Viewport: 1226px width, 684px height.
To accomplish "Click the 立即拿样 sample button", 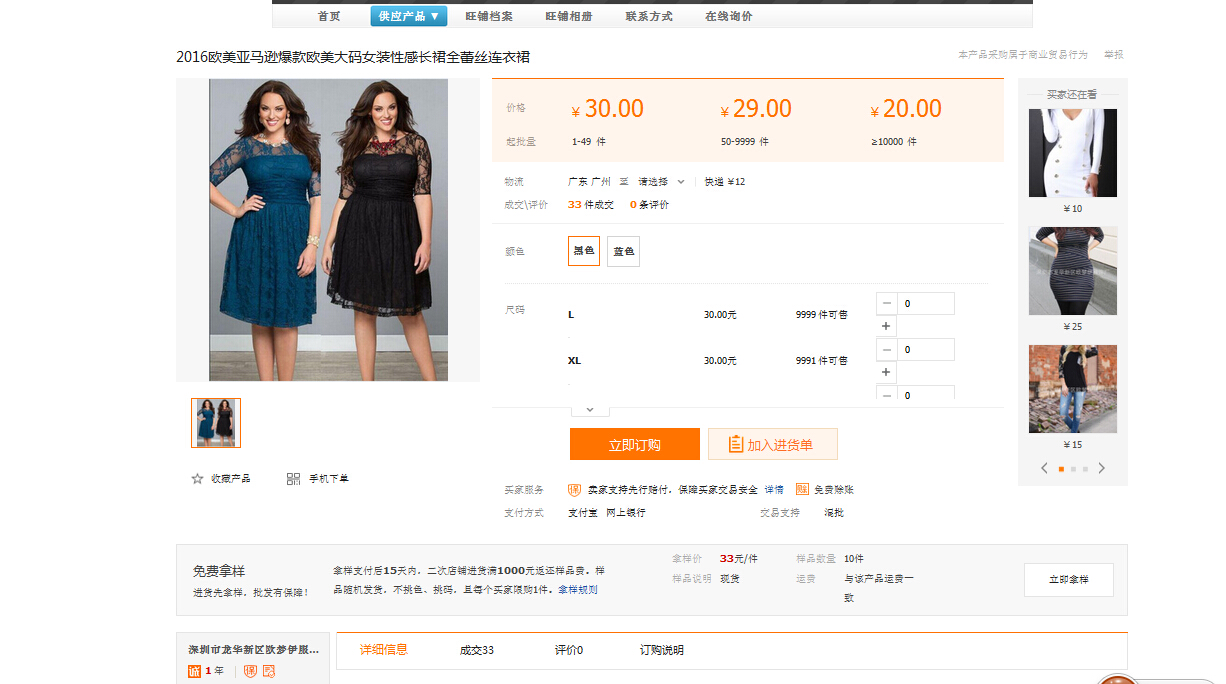I will click(x=1068, y=580).
